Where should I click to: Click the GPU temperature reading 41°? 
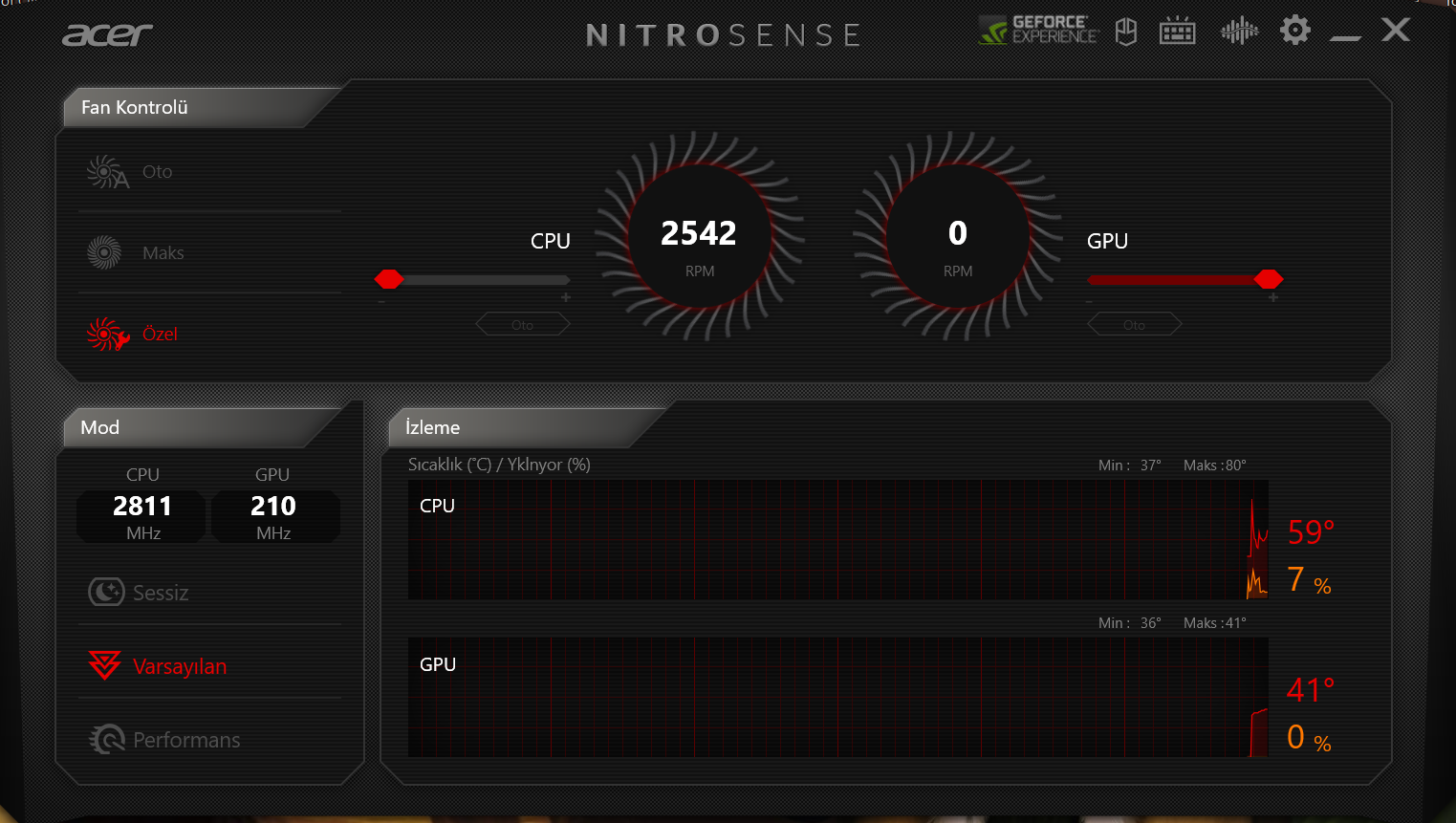pyautogui.click(x=1311, y=690)
